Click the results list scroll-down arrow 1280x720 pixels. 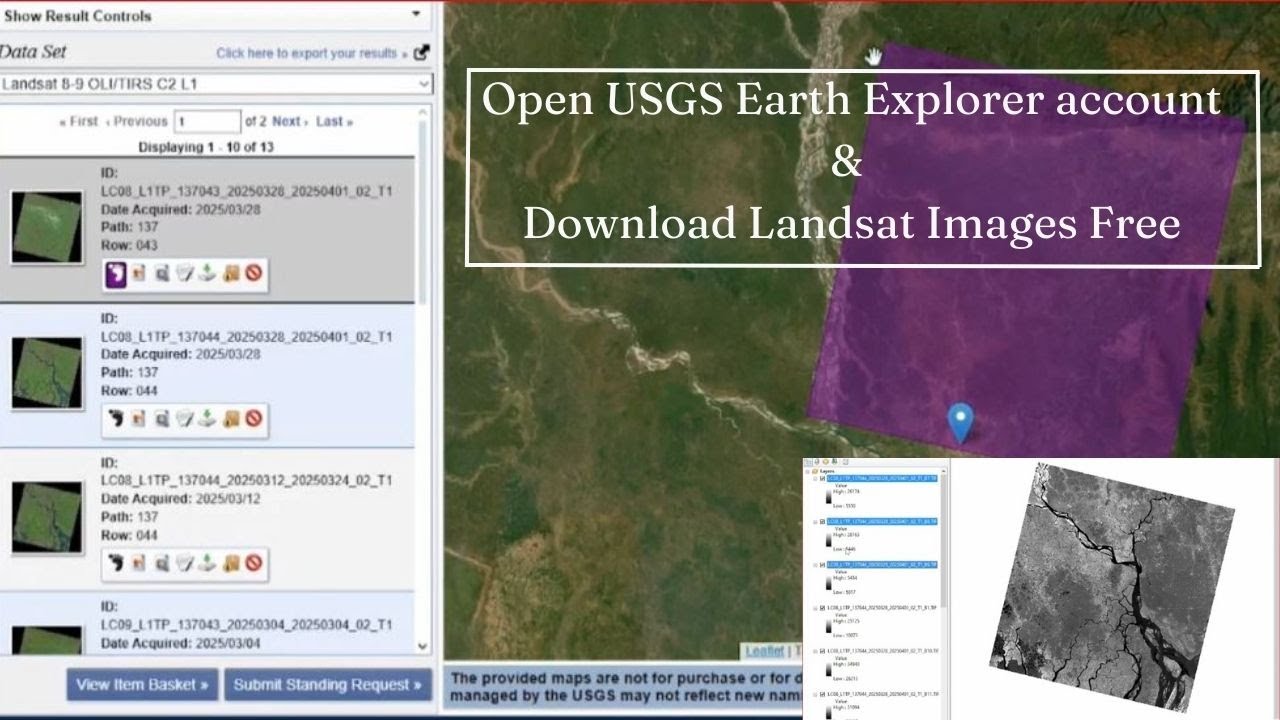click(x=422, y=647)
